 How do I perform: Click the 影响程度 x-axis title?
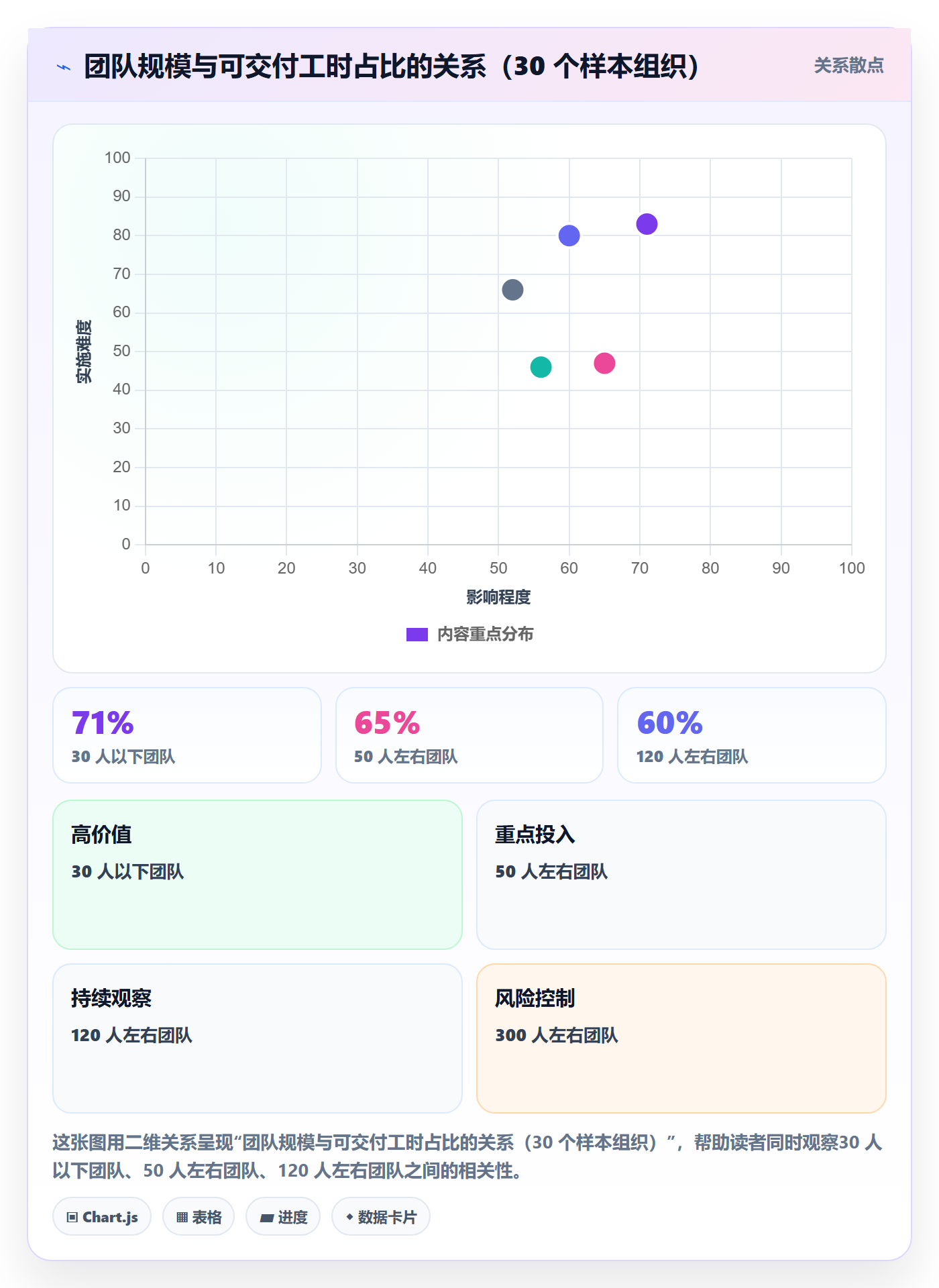click(498, 597)
